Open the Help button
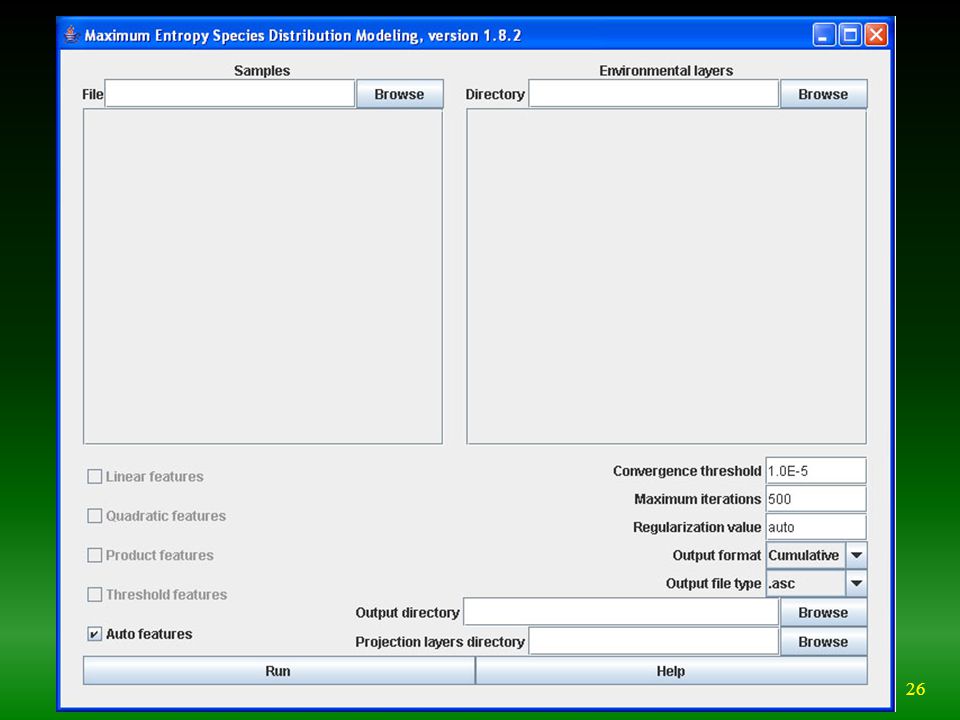The image size is (960, 720). 671,671
